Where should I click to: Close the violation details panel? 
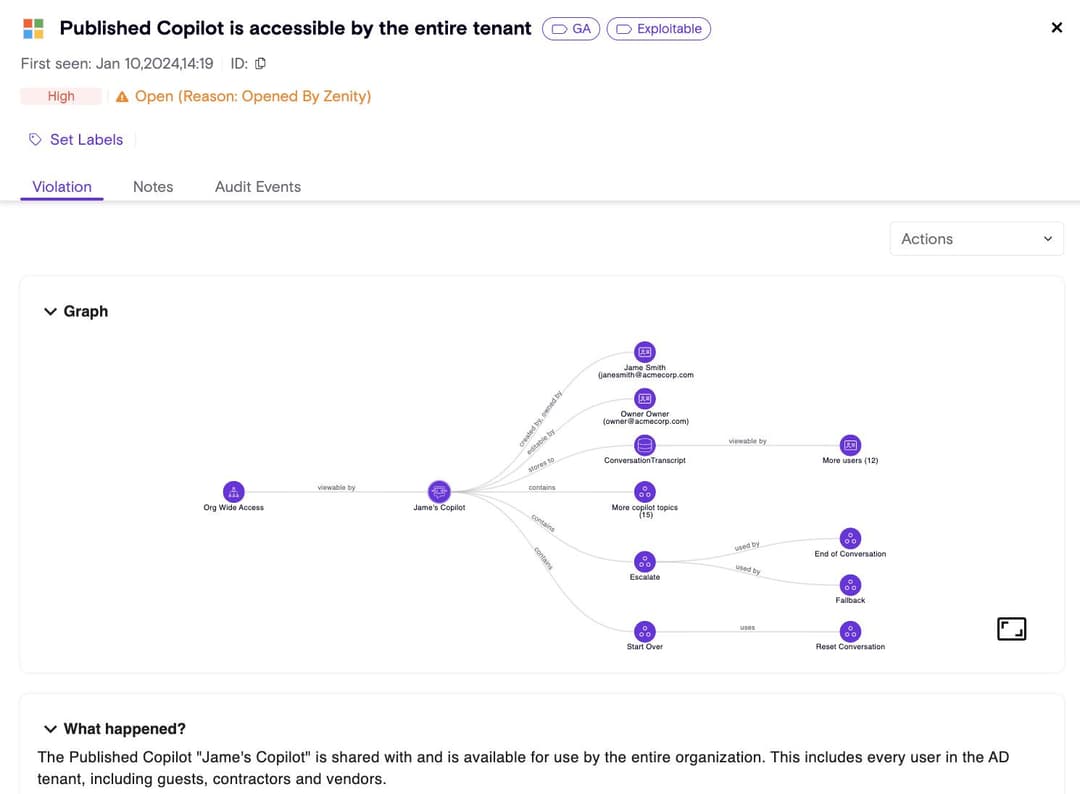pos(1056,28)
